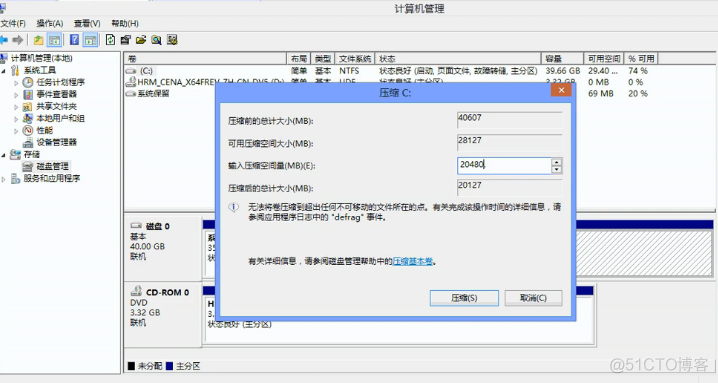Go back using the blue left arrow
The width and height of the screenshot is (718, 383).
4,40
